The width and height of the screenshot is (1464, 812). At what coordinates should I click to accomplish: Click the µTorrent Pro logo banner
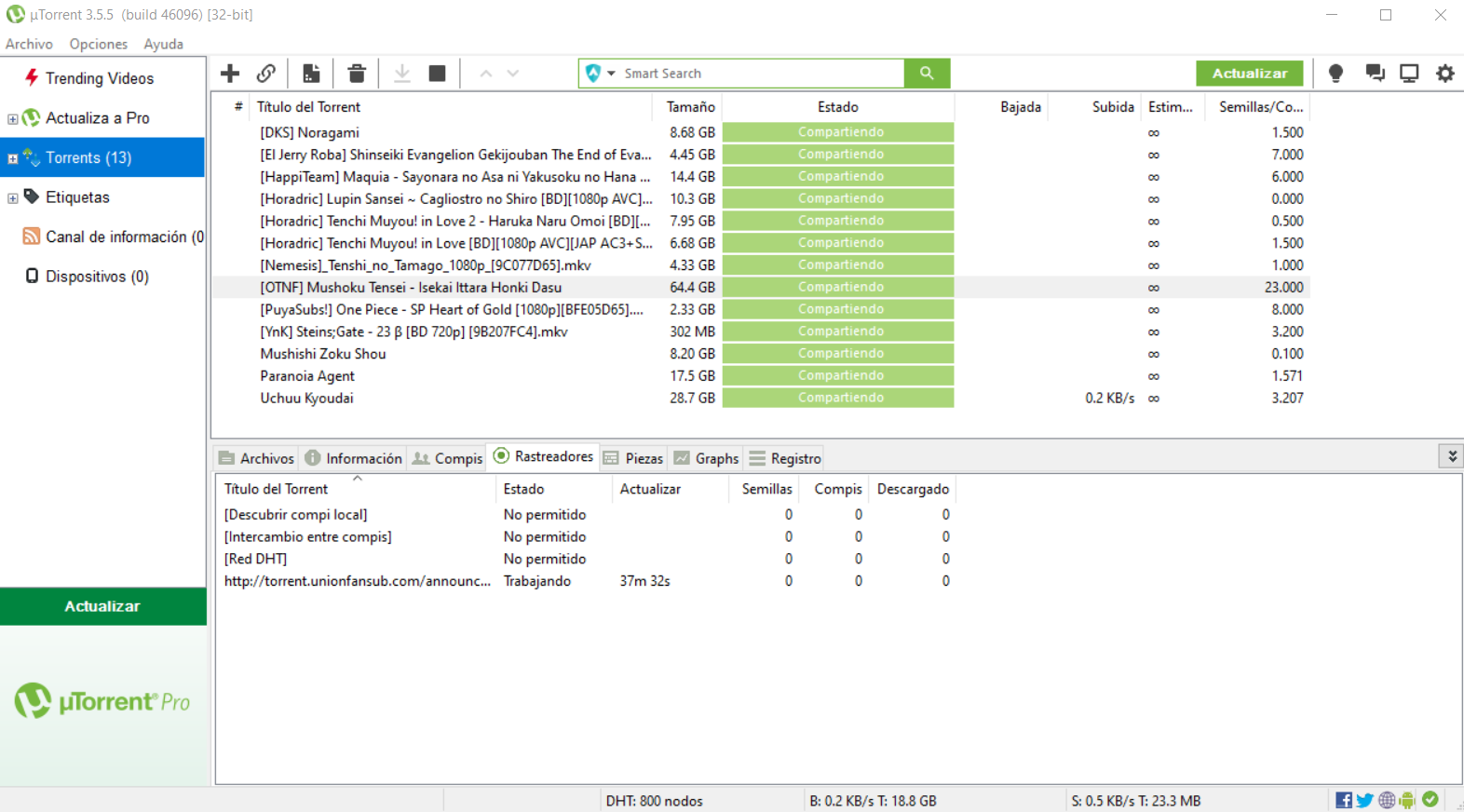coord(102,701)
